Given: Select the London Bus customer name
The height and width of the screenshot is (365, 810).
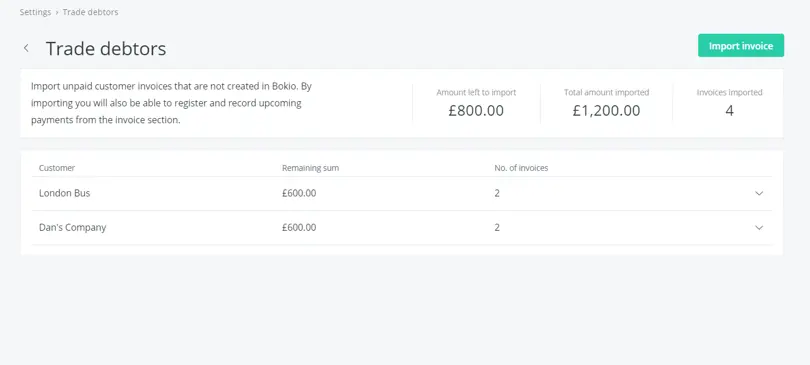Looking at the screenshot, I should (x=65, y=193).
